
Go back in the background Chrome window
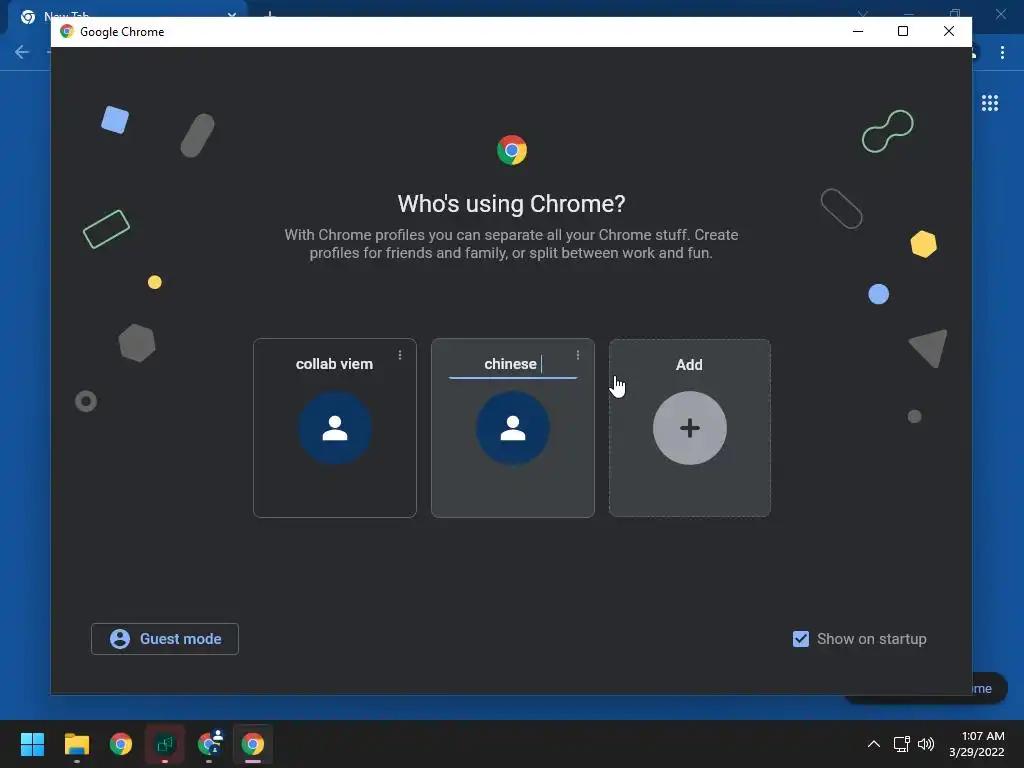point(22,52)
